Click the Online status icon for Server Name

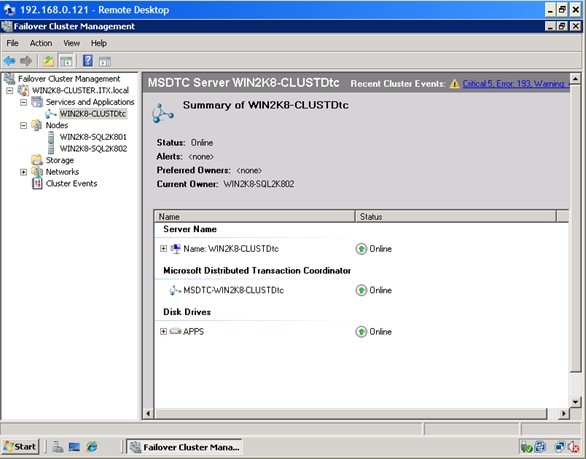tap(361, 249)
